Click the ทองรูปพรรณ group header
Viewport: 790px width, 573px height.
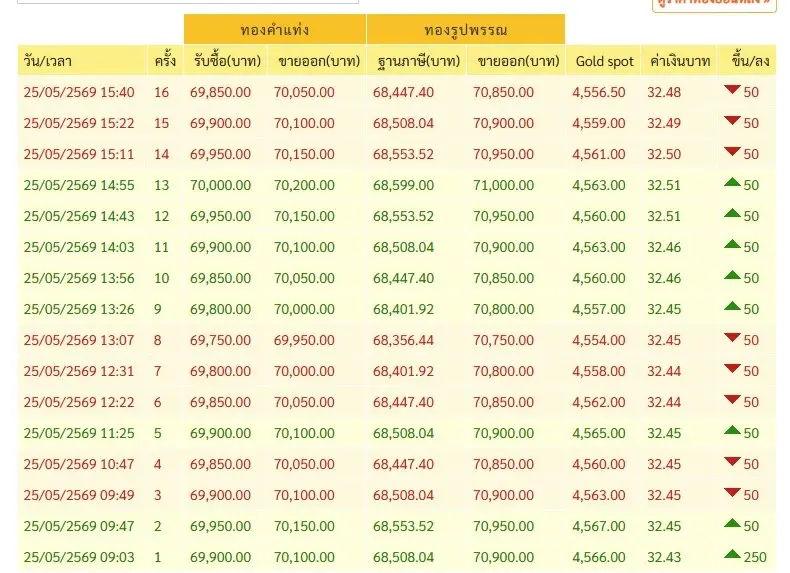coord(466,29)
